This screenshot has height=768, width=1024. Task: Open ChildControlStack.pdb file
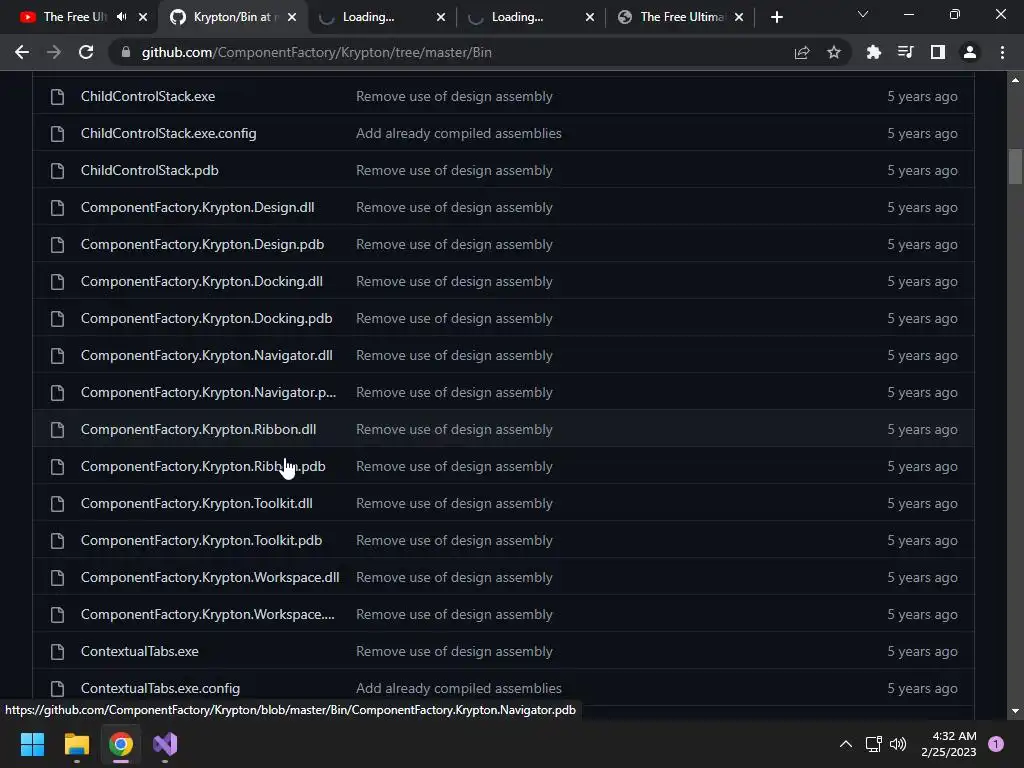(x=150, y=170)
